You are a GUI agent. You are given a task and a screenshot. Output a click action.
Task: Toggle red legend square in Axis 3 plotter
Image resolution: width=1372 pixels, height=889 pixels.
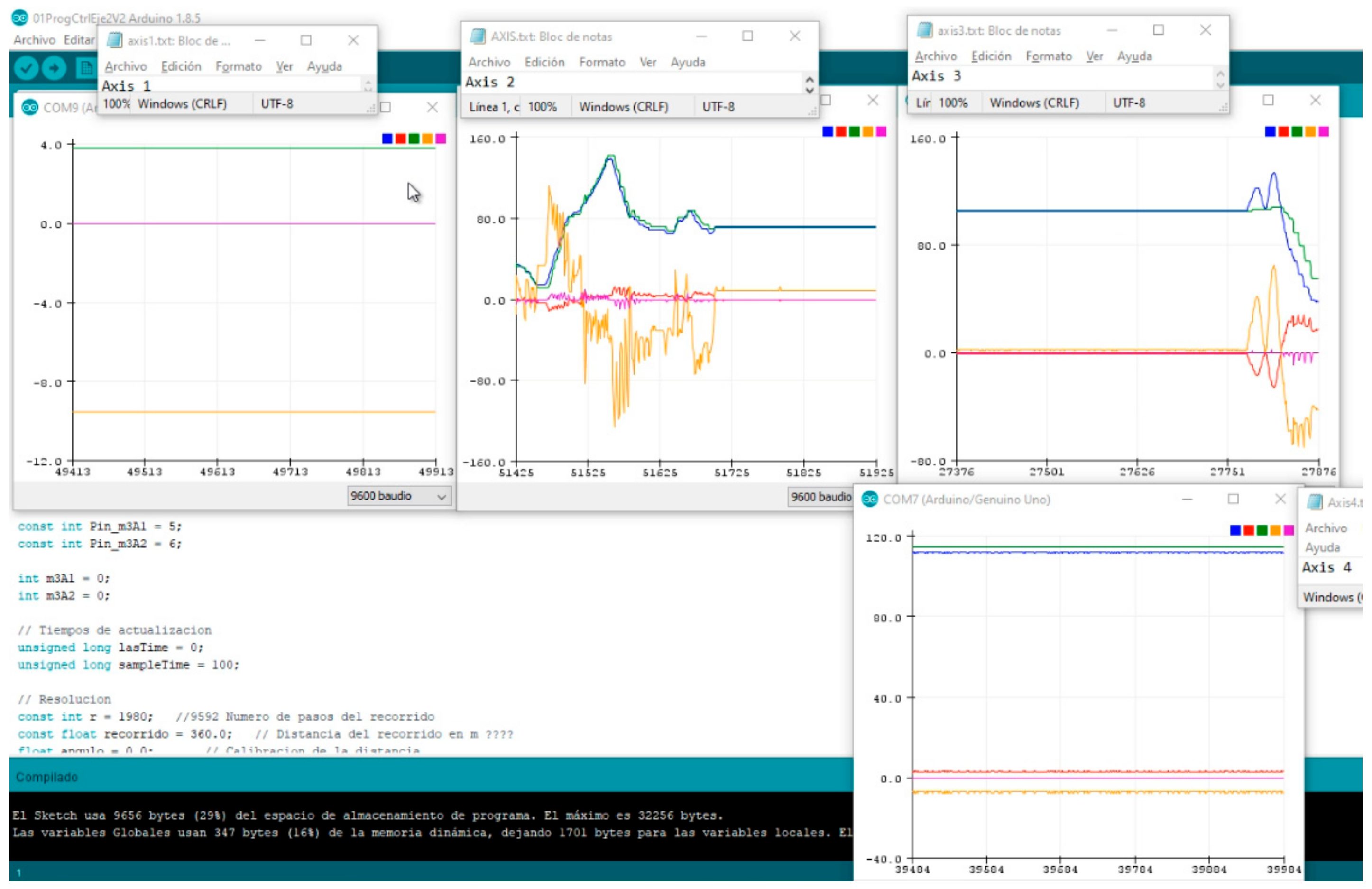tap(1283, 131)
